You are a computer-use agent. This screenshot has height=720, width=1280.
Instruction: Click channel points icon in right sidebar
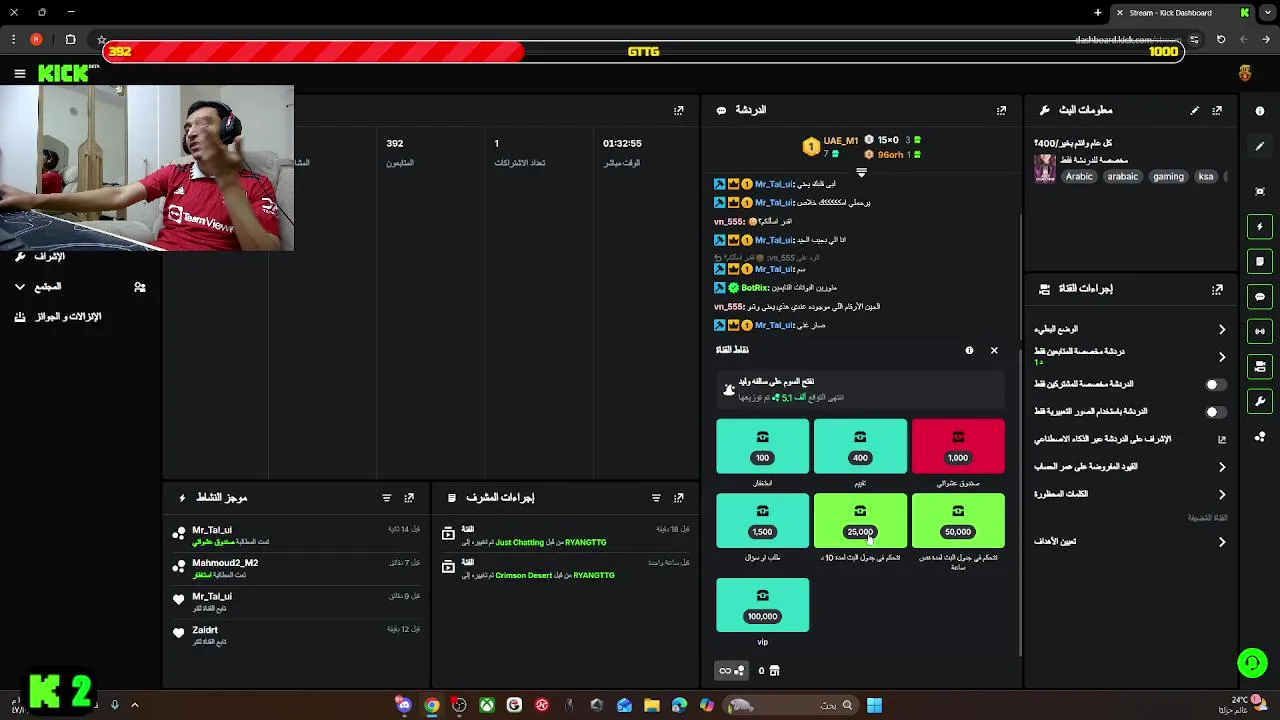click(x=1260, y=436)
